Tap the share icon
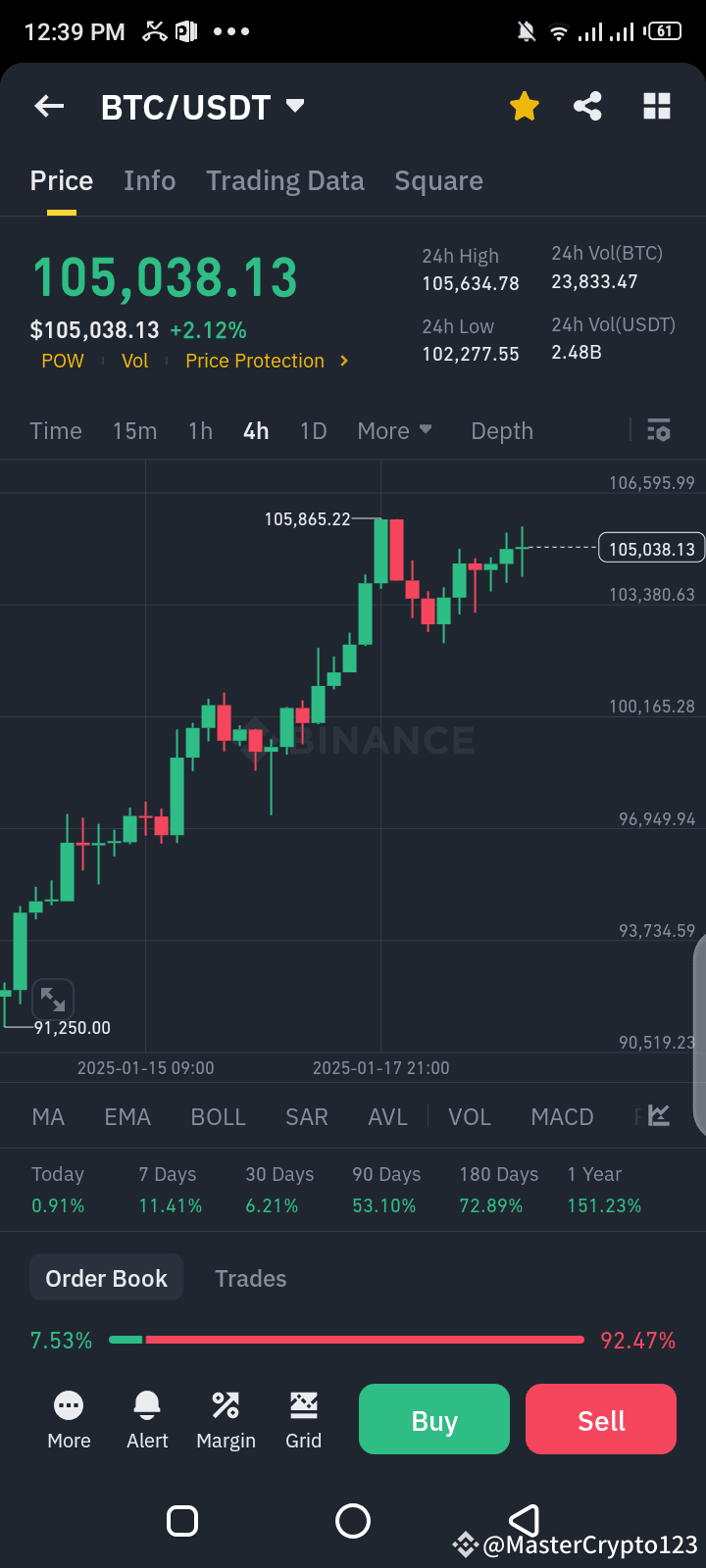Image resolution: width=706 pixels, height=1568 pixels. [x=587, y=105]
